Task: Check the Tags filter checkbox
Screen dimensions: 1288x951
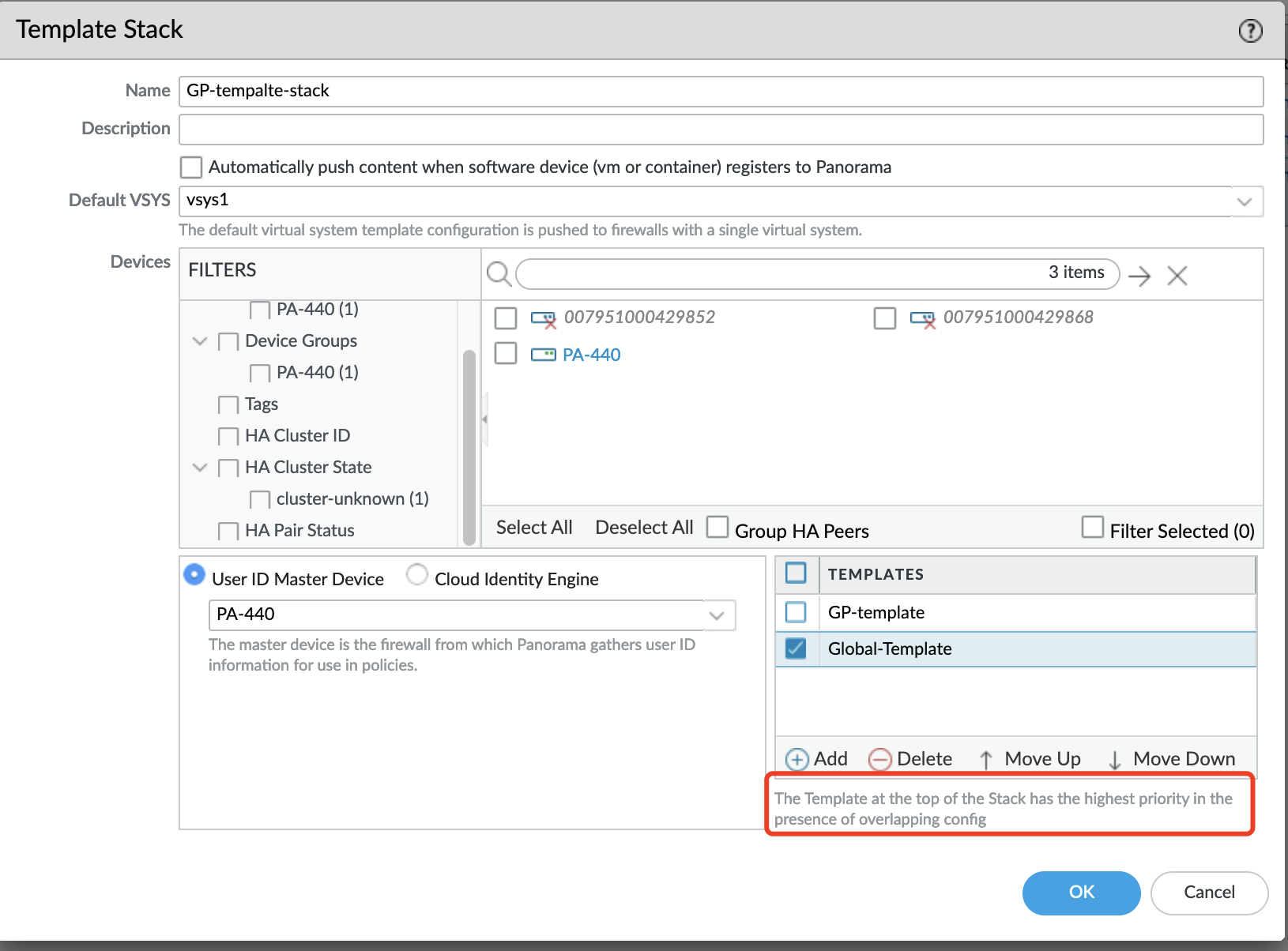Action: pos(228,404)
